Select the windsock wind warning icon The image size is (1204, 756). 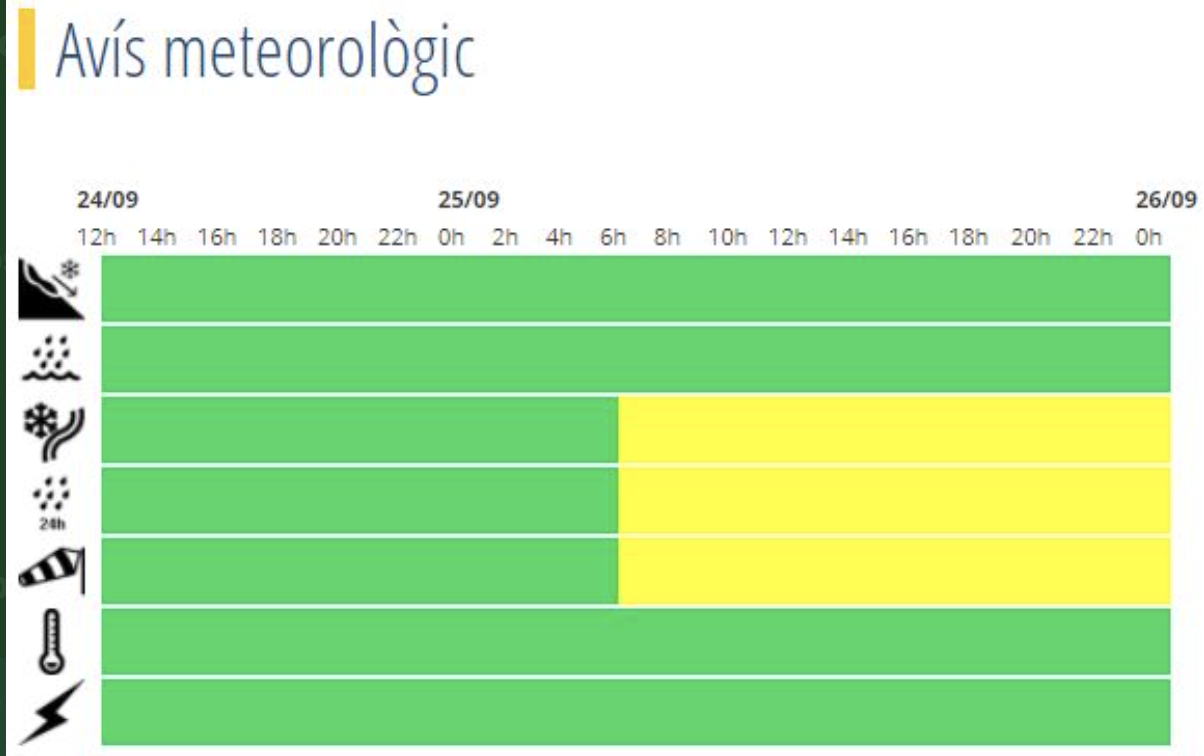(x=52, y=570)
